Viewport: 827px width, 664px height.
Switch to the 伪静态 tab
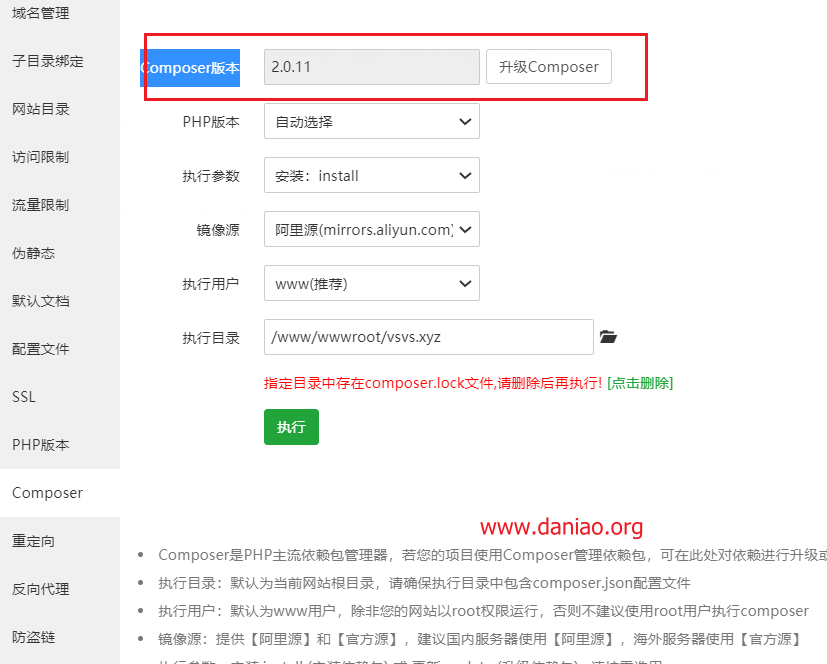[x=34, y=253]
